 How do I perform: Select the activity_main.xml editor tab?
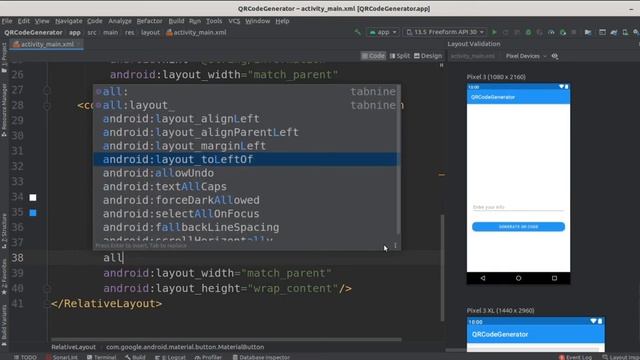[x=47, y=44]
